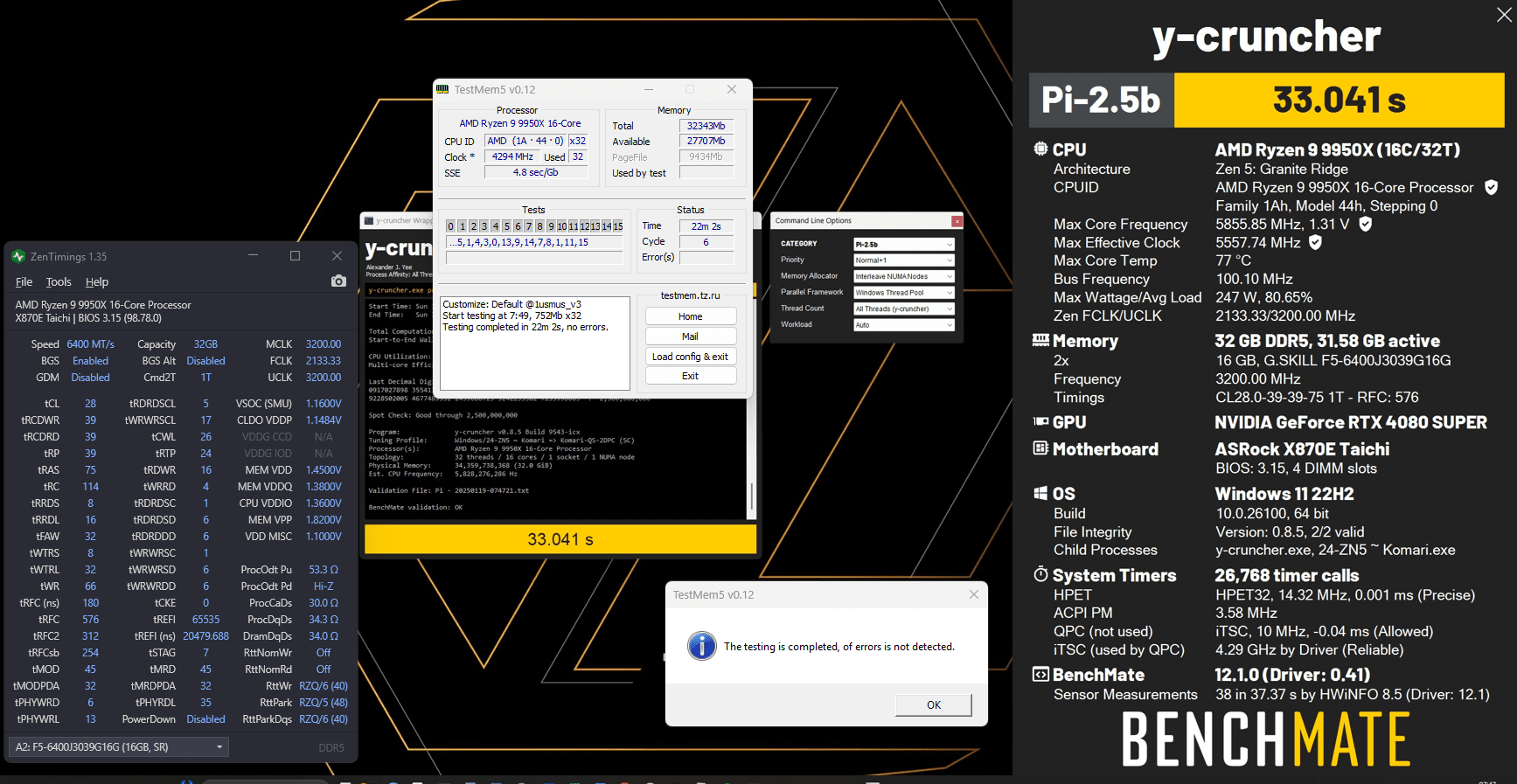Viewport: 1517px width, 784px height.
Task: Click the Available memory value 27707Mb
Action: click(x=706, y=142)
